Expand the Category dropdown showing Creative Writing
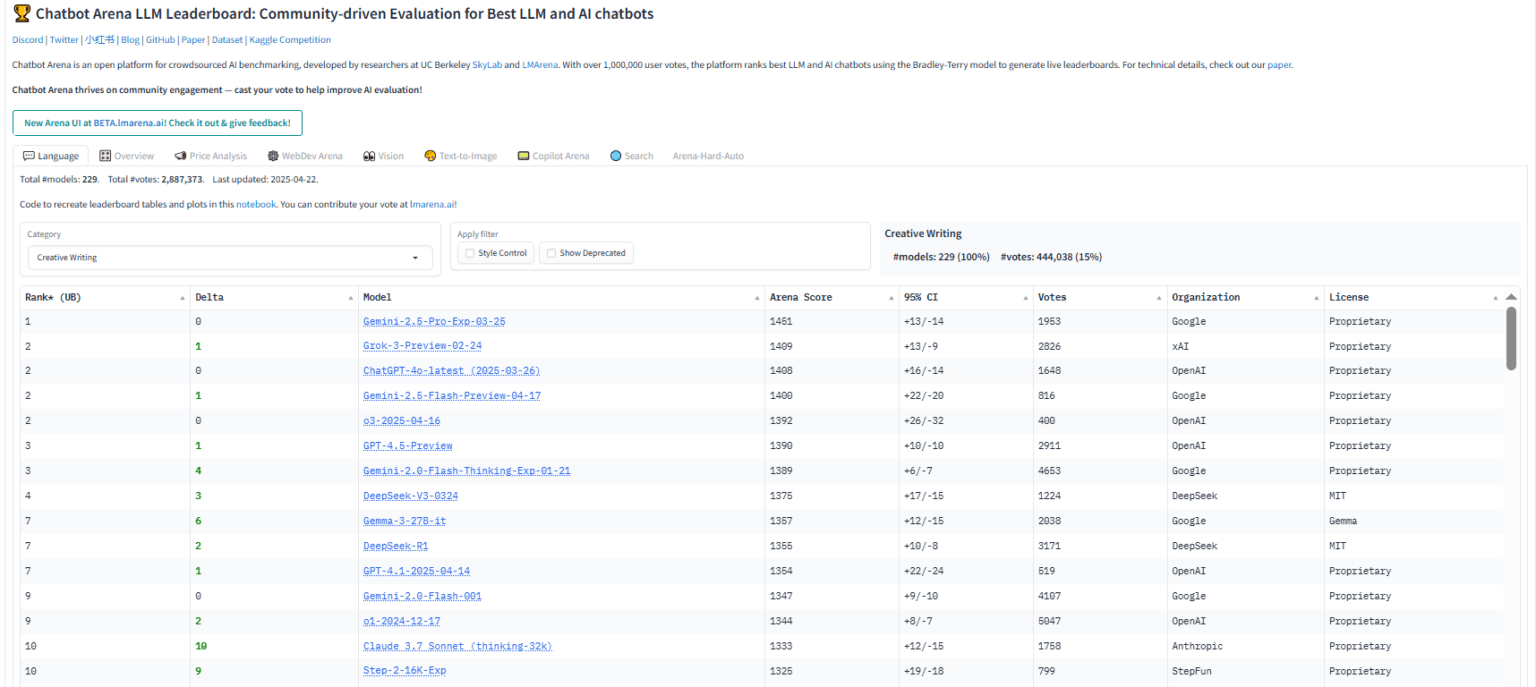1536x687 pixels. [x=415, y=258]
